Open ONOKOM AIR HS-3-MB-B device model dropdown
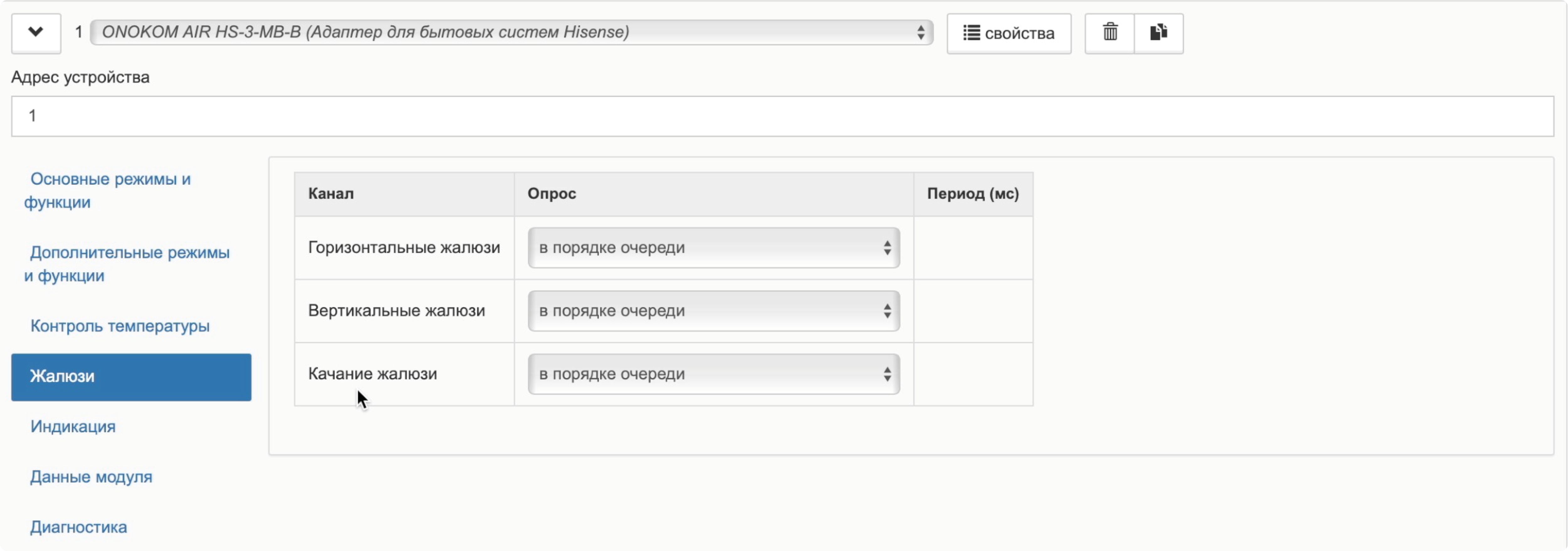 point(511,32)
